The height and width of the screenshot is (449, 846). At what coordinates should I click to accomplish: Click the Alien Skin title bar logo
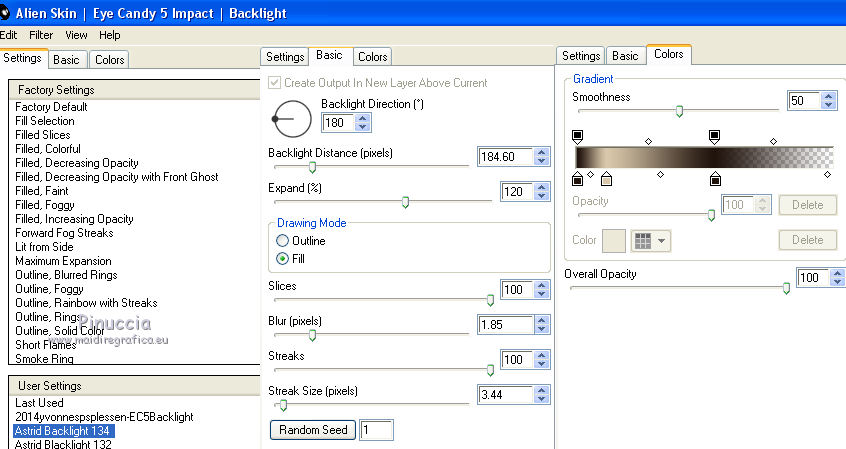4,12
